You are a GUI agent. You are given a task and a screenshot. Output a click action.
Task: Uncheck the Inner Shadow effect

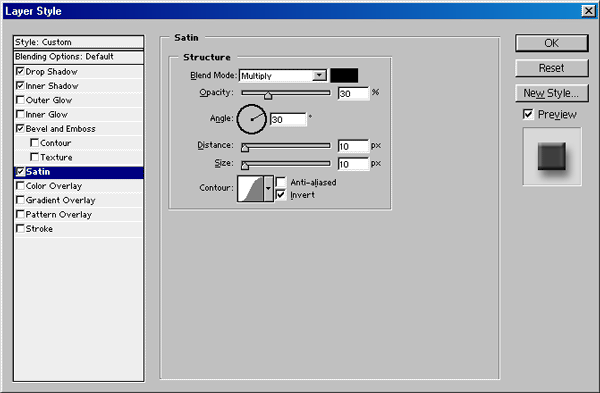pos(20,85)
